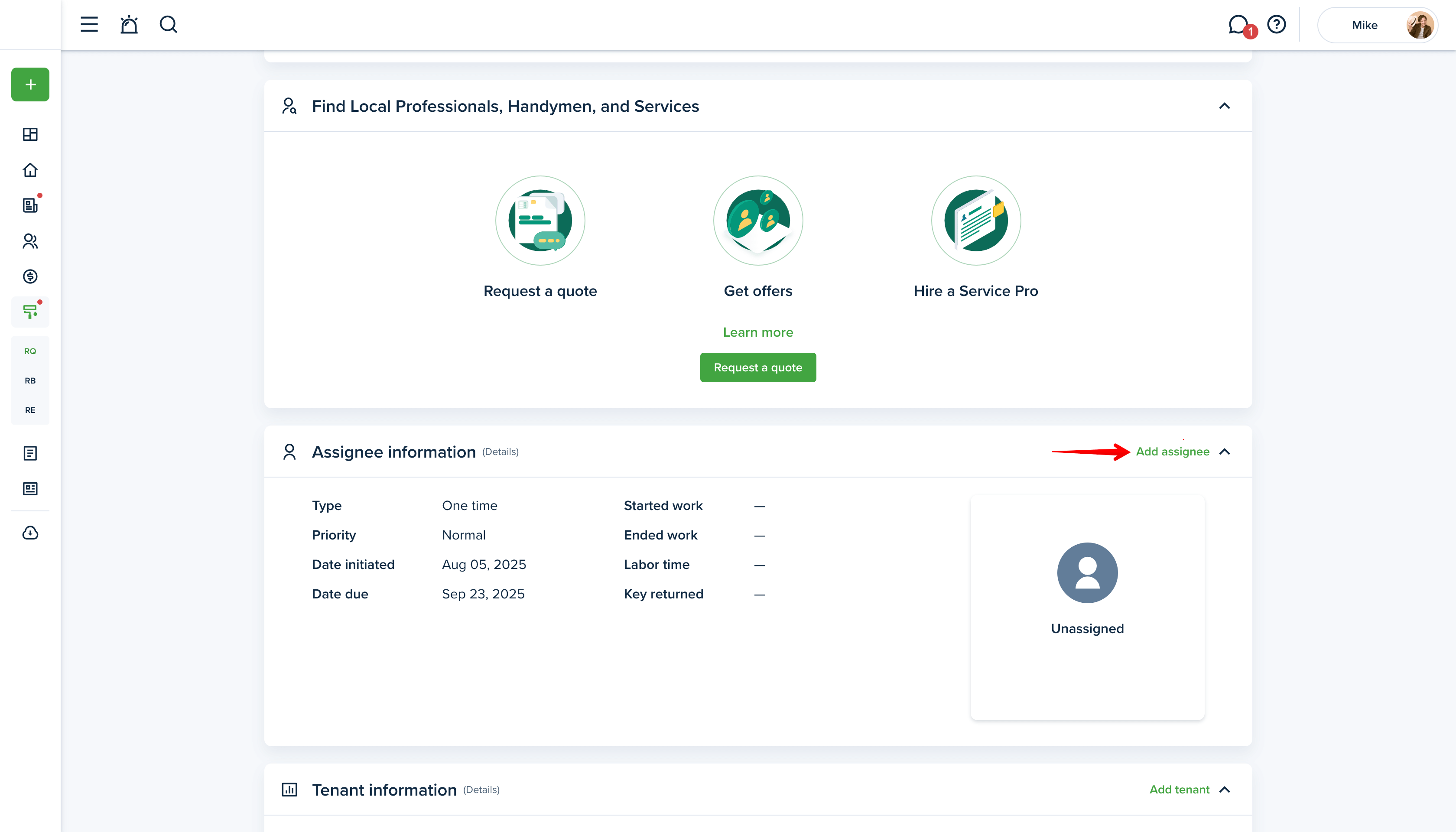Click the green plus create button
The image size is (1456, 832).
click(30, 84)
